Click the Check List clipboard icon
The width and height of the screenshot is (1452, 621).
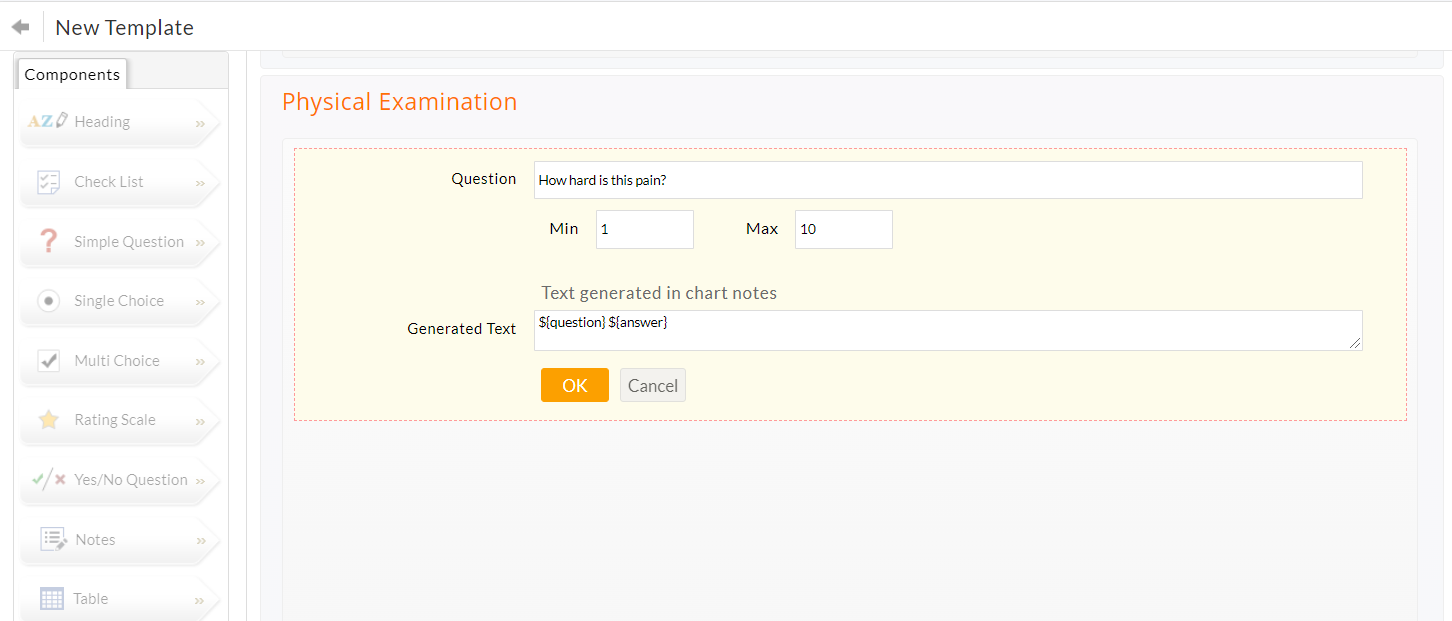pos(50,180)
